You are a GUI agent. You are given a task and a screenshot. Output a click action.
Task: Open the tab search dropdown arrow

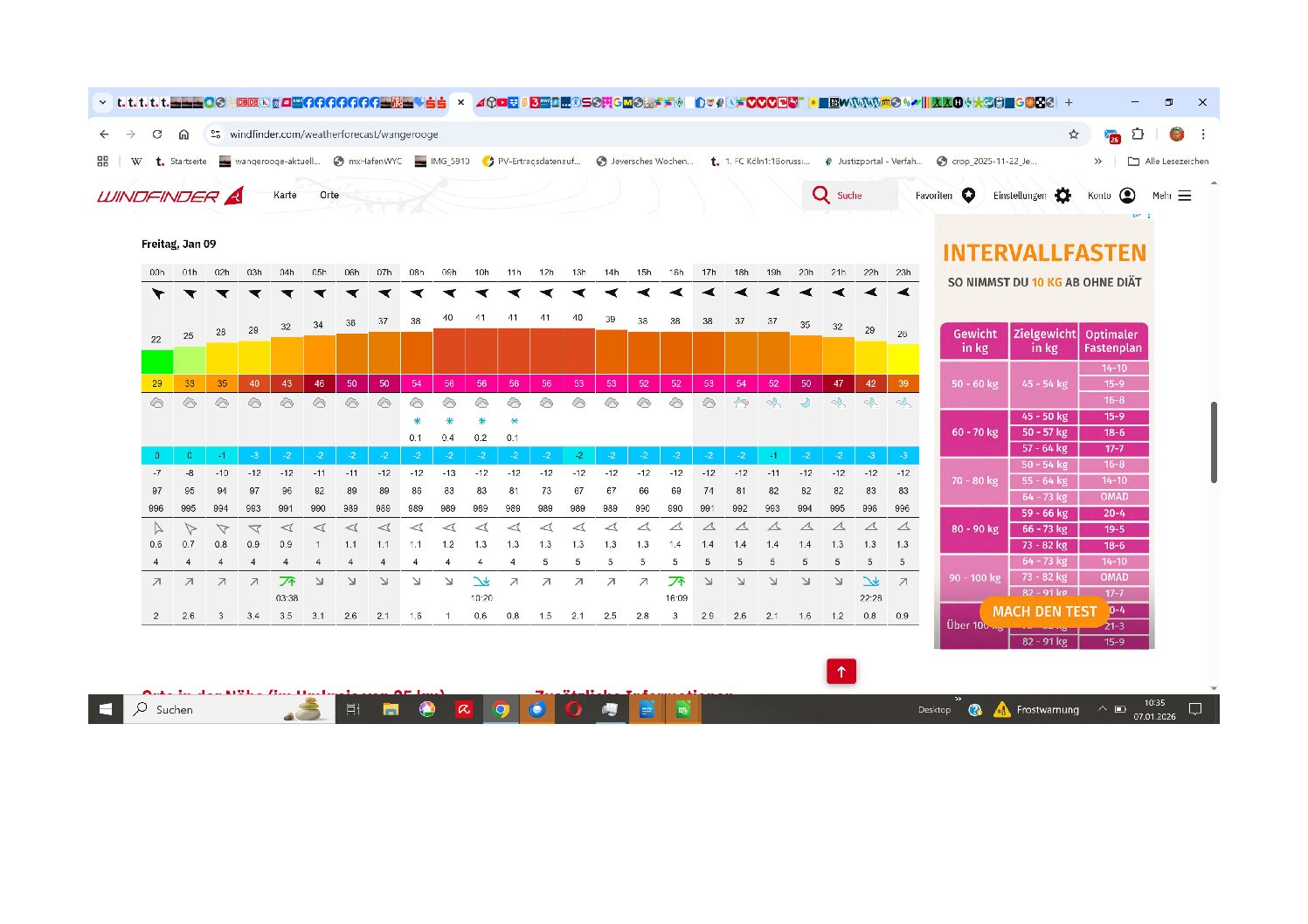coord(102,102)
